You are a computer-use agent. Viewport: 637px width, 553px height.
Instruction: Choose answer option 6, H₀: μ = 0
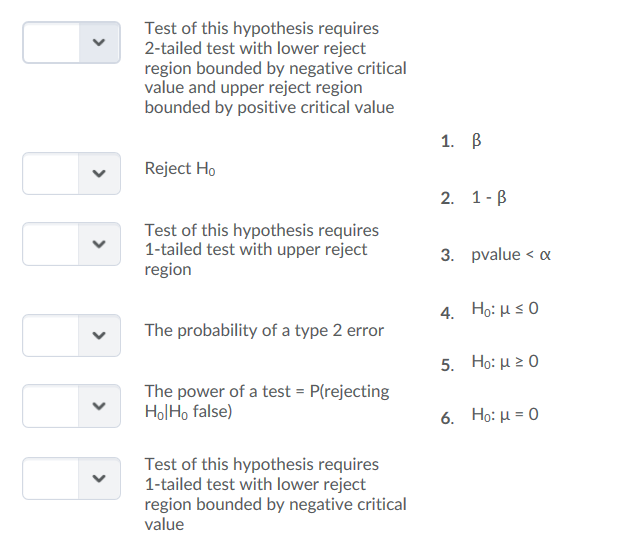[505, 416]
